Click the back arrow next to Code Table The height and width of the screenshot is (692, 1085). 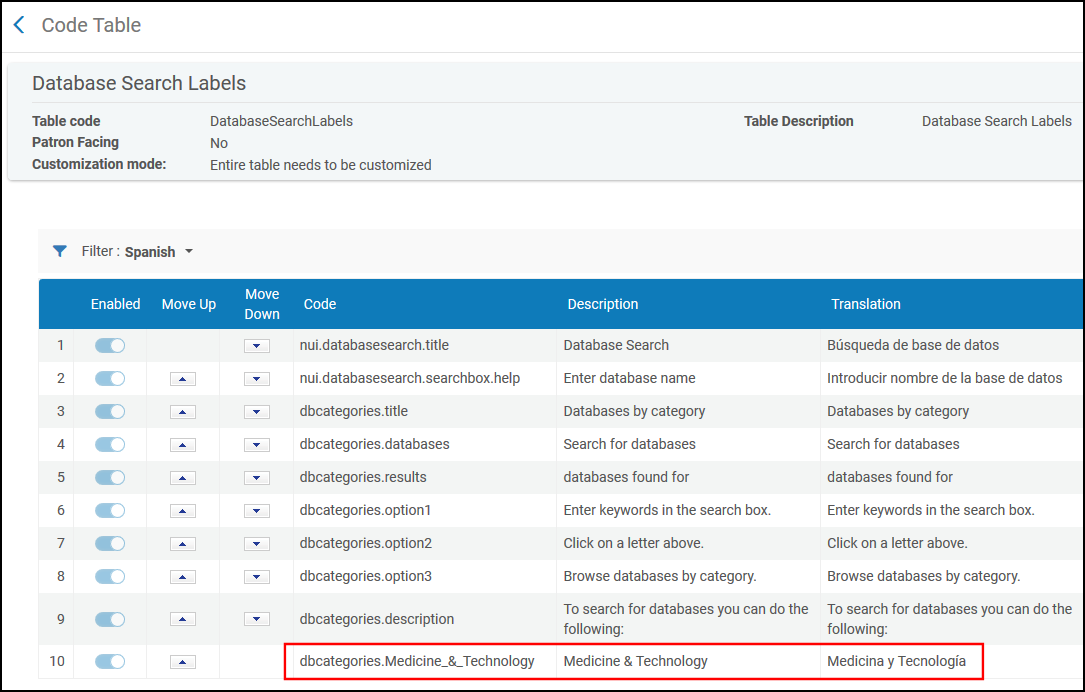pos(19,25)
